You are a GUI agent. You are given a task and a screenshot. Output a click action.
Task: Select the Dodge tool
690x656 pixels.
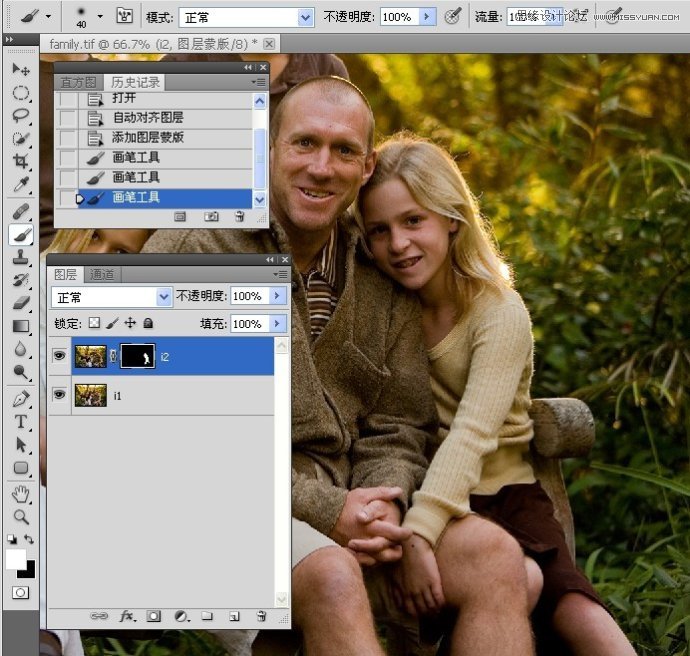coord(21,372)
